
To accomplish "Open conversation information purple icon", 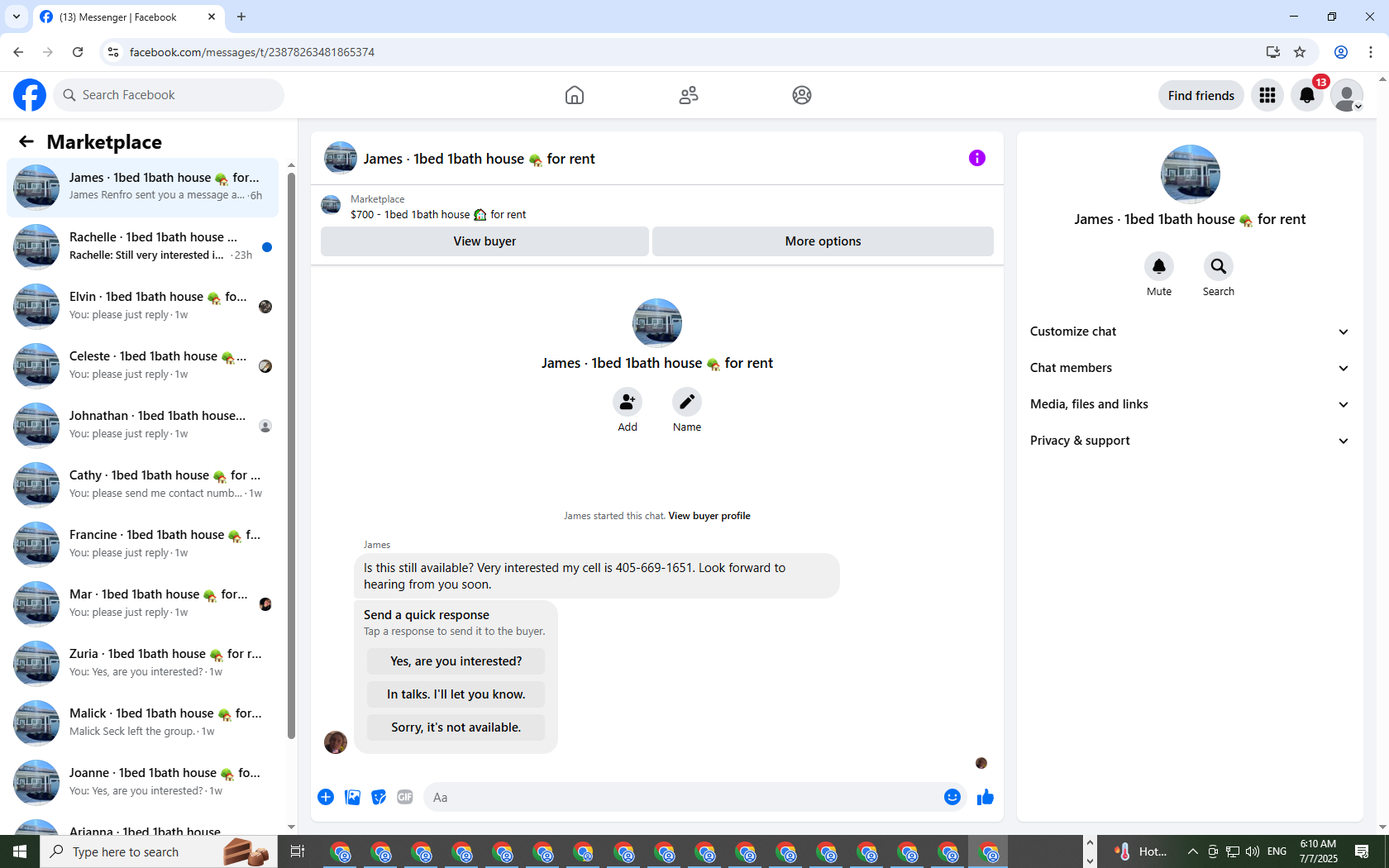I will [x=977, y=158].
